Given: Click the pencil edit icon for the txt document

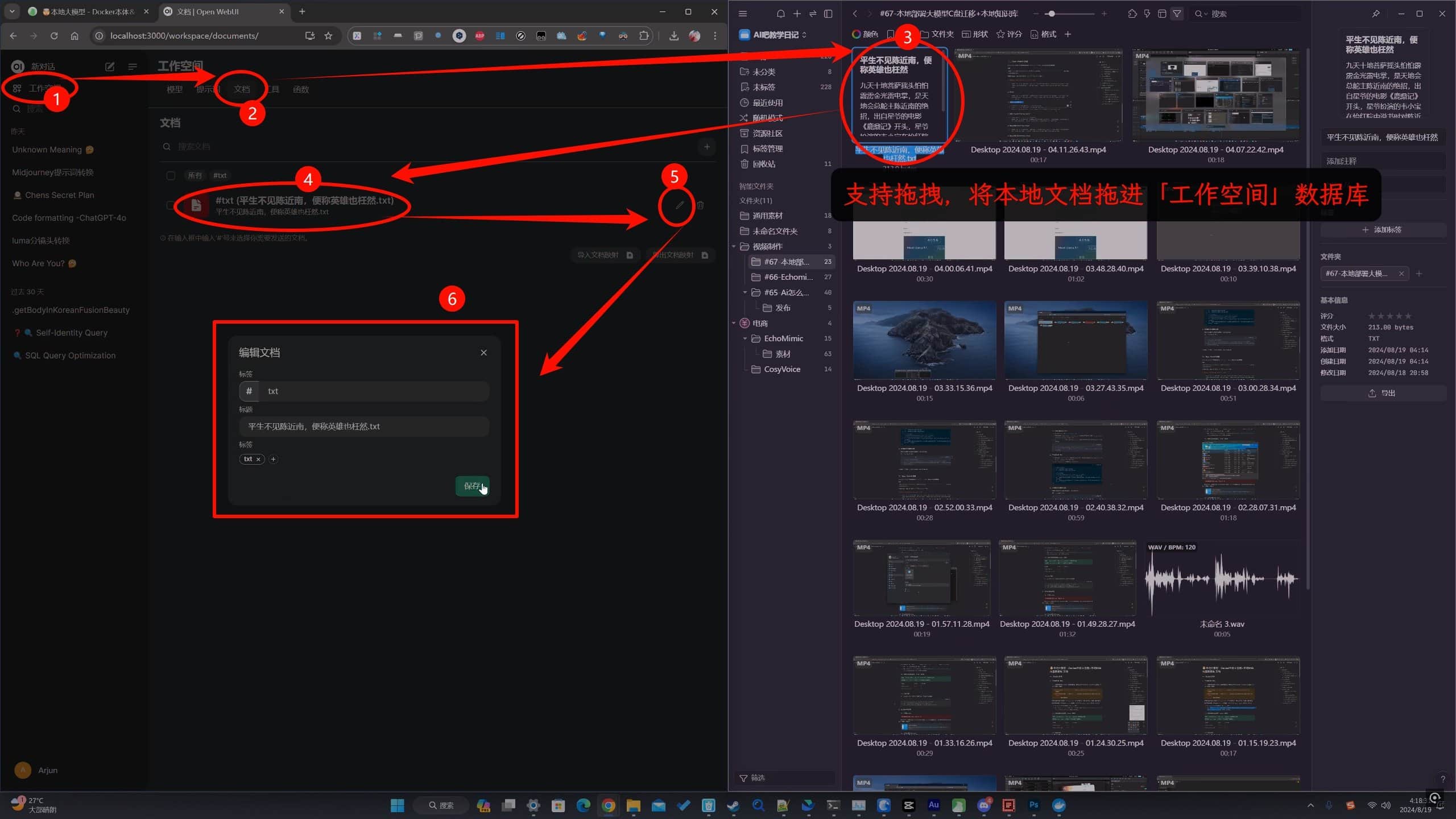Looking at the screenshot, I should point(679,205).
